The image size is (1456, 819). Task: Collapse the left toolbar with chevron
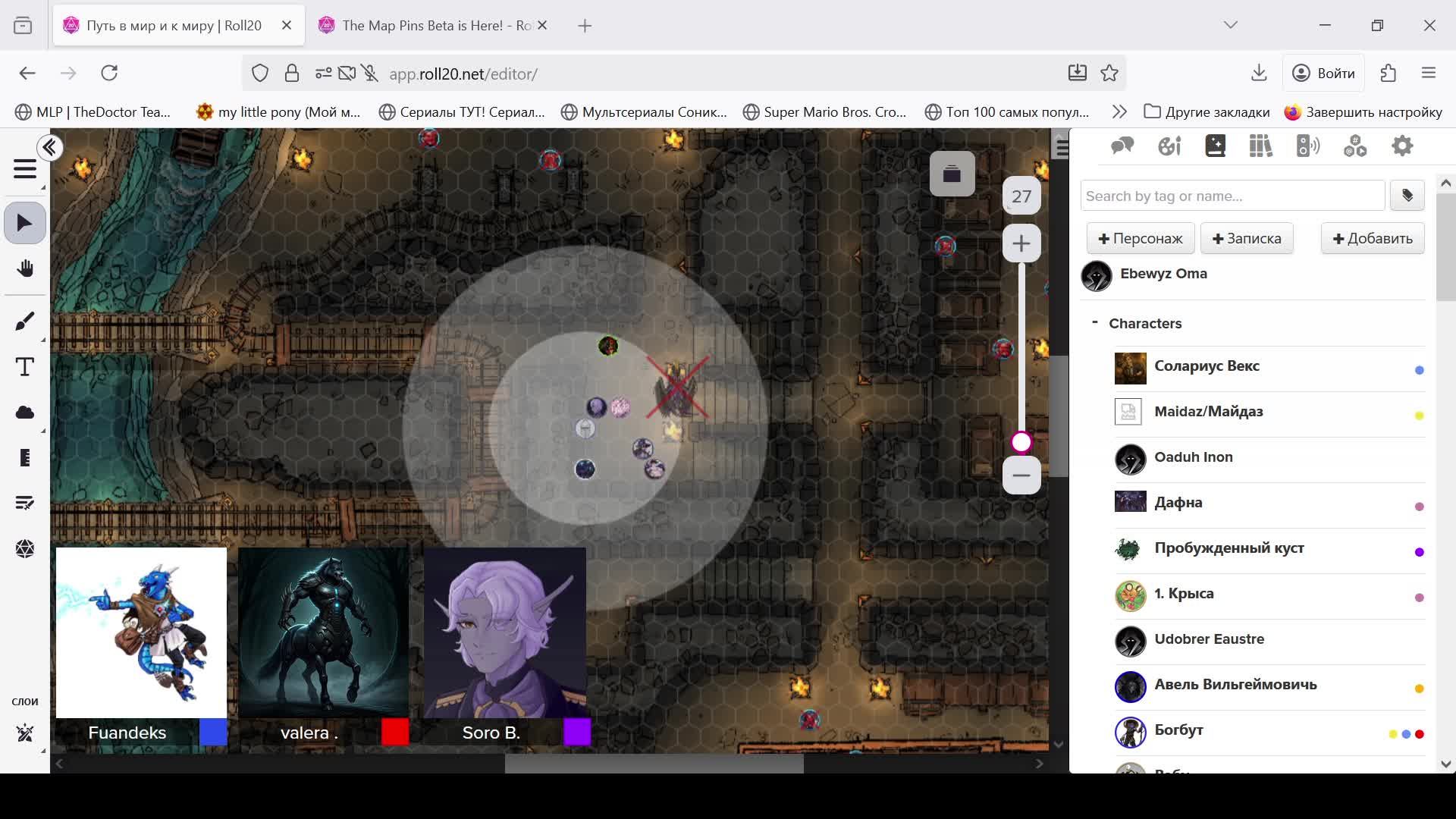click(x=50, y=147)
